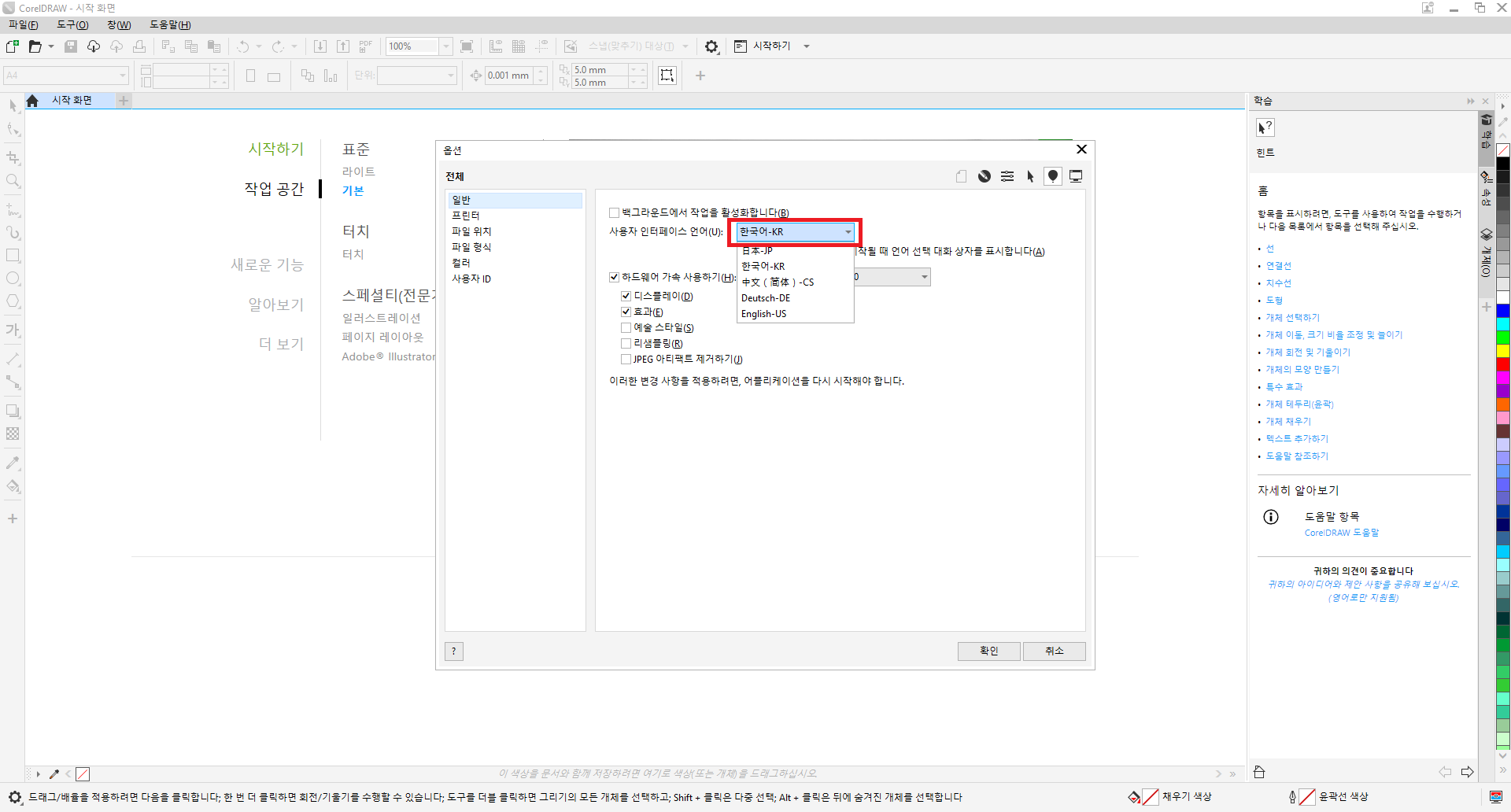The height and width of the screenshot is (812, 1511).
Task: Select the Rectangle tool in toolbox
Action: coord(13,256)
